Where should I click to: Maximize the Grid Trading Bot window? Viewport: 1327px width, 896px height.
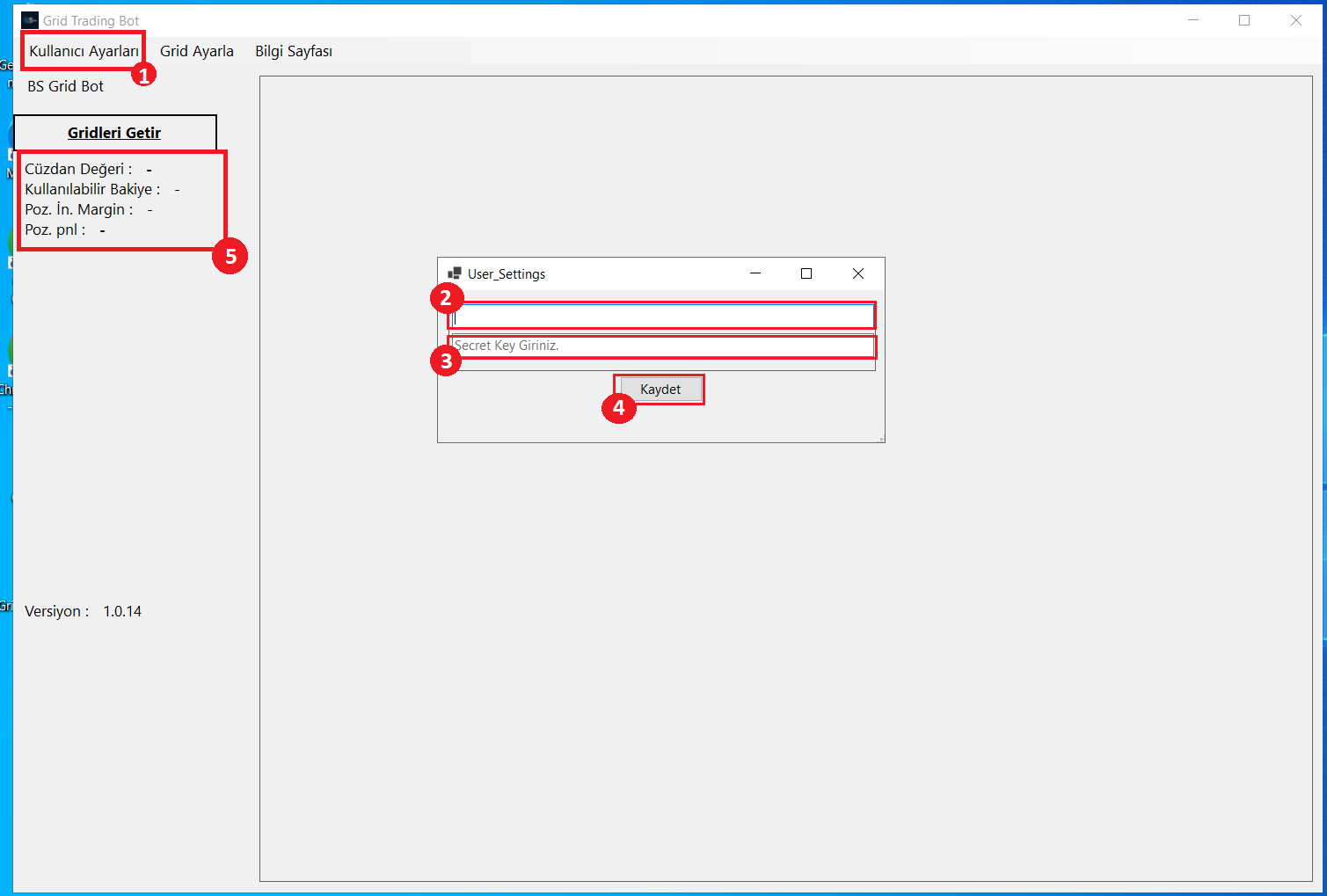coord(1243,20)
